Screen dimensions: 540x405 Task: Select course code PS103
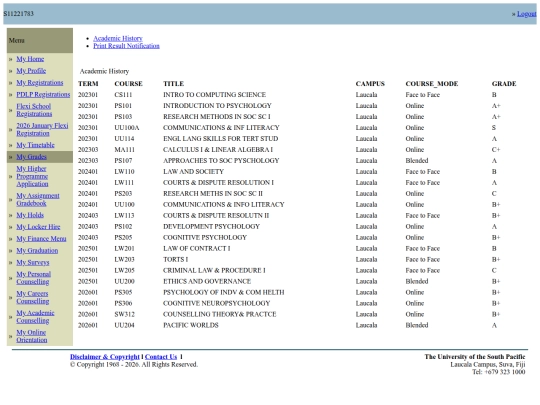click(x=123, y=117)
